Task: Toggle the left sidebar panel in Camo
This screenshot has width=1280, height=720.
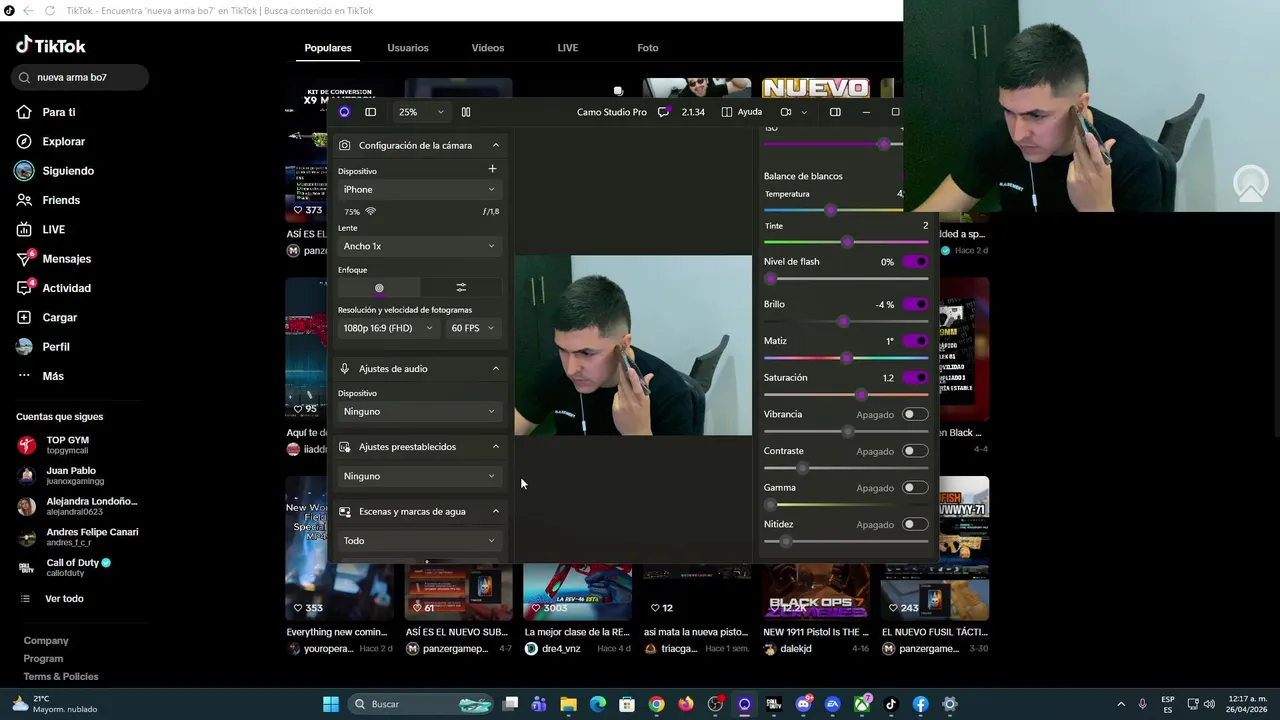Action: tap(370, 112)
